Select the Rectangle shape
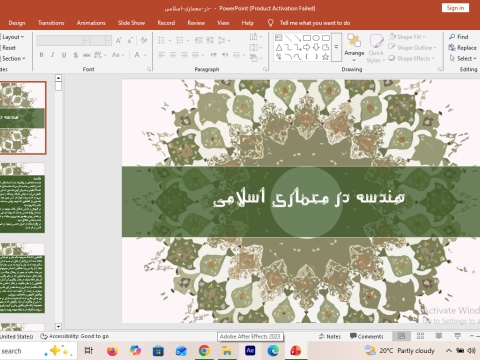 pyautogui.click(x=307, y=38)
